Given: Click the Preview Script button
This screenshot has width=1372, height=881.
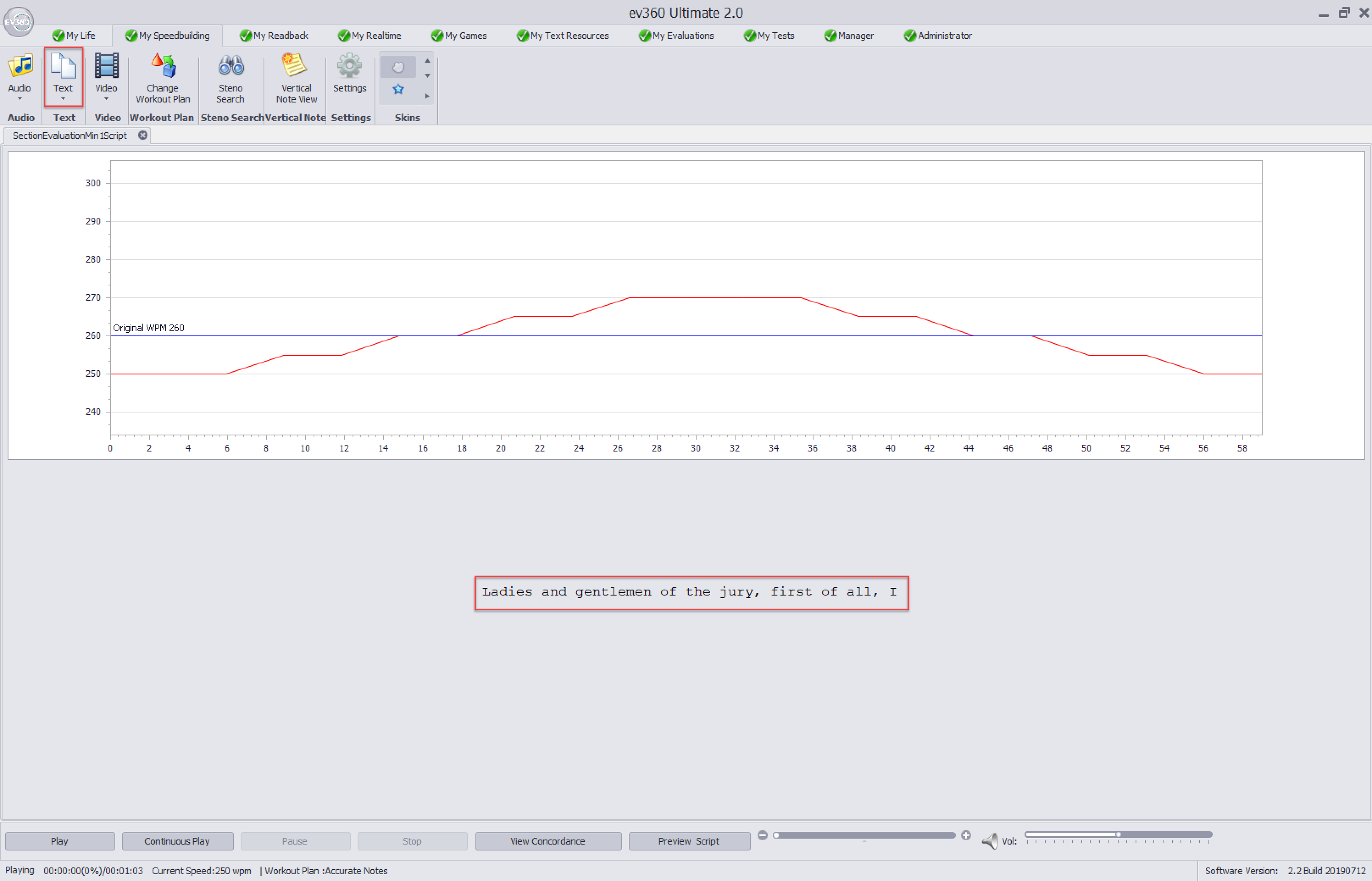Looking at the screenshot, I should point(689,841).
